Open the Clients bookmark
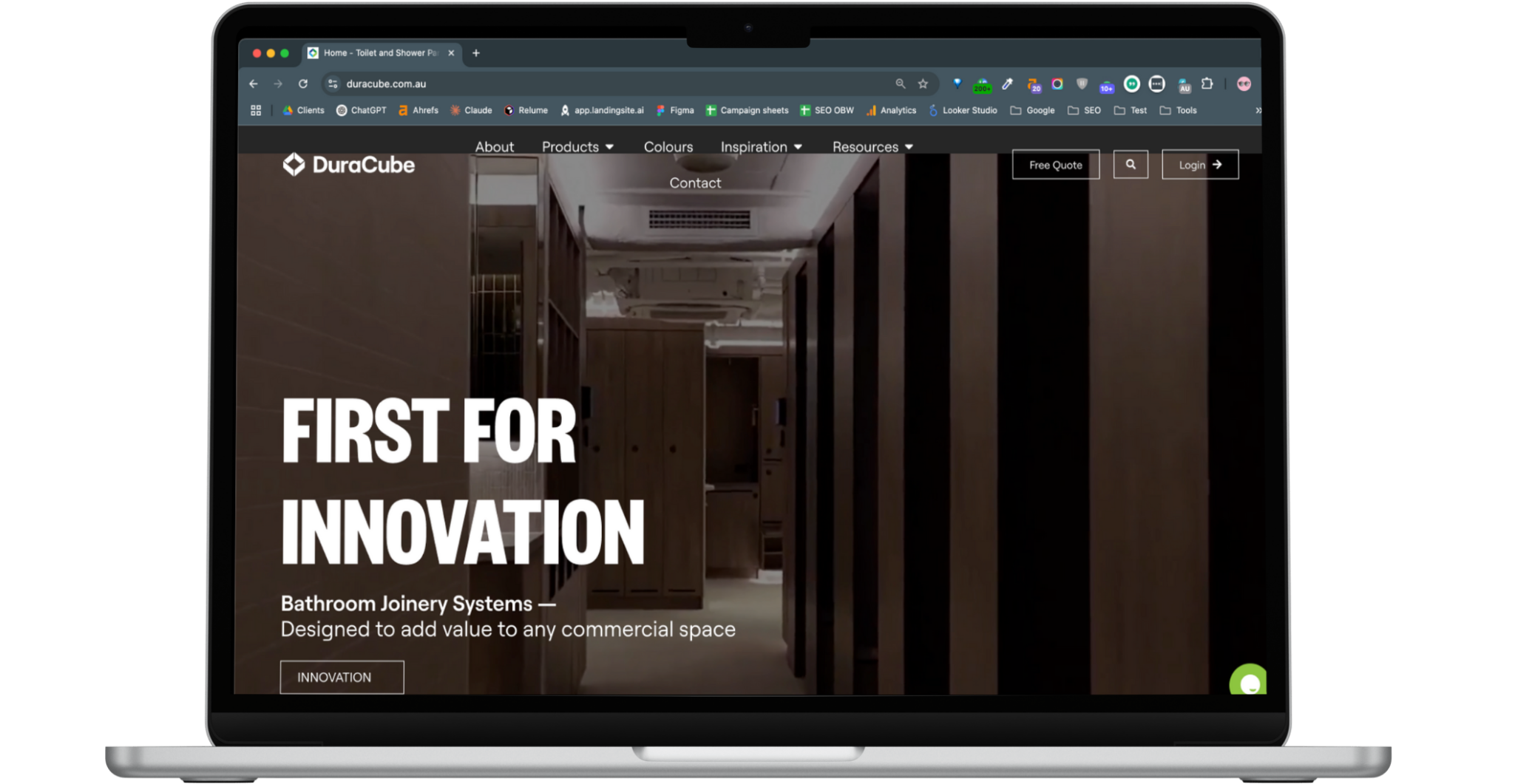This screenshot has width=1515, height=784. coord(303,110)
